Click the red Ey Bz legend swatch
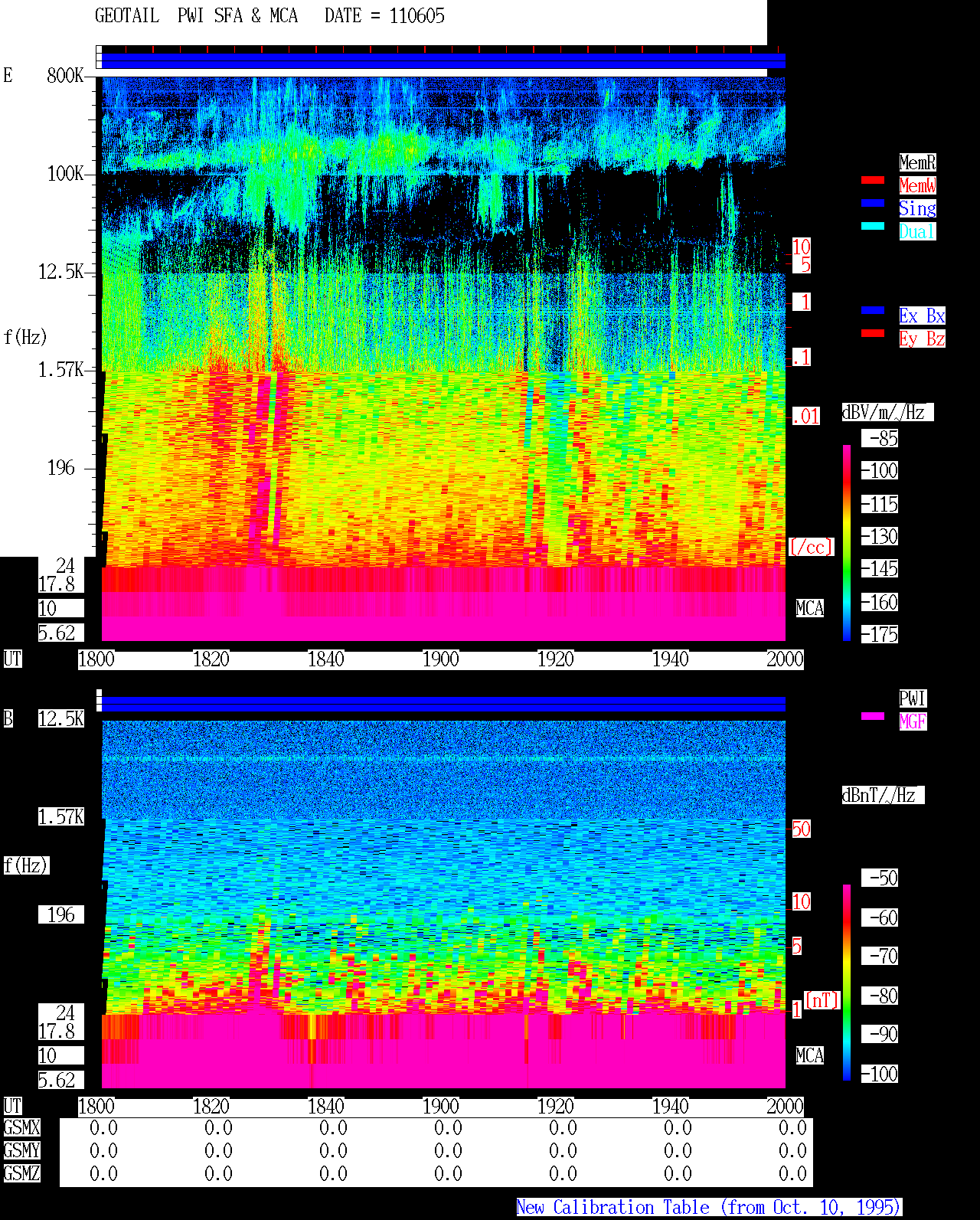This screenshot has width=980, height=1220. click(873, 333)
